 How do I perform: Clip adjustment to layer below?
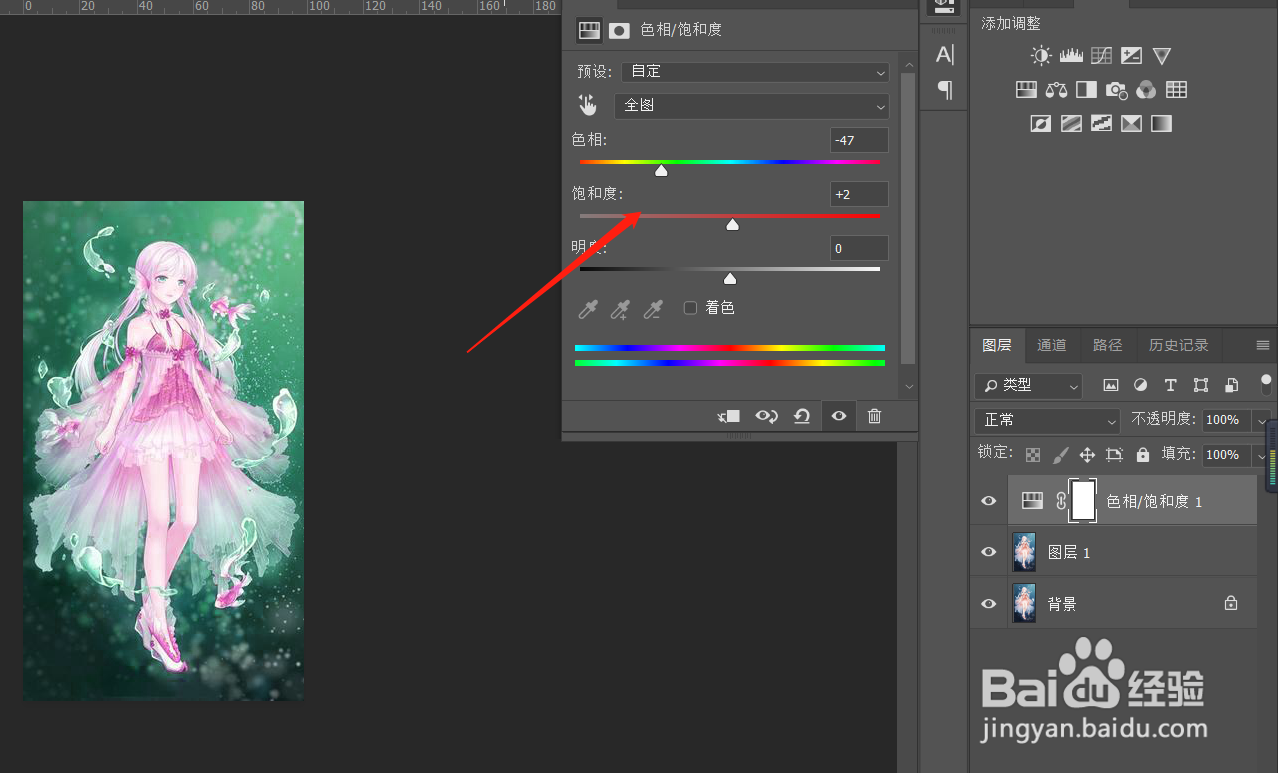(x=729, y=416)
